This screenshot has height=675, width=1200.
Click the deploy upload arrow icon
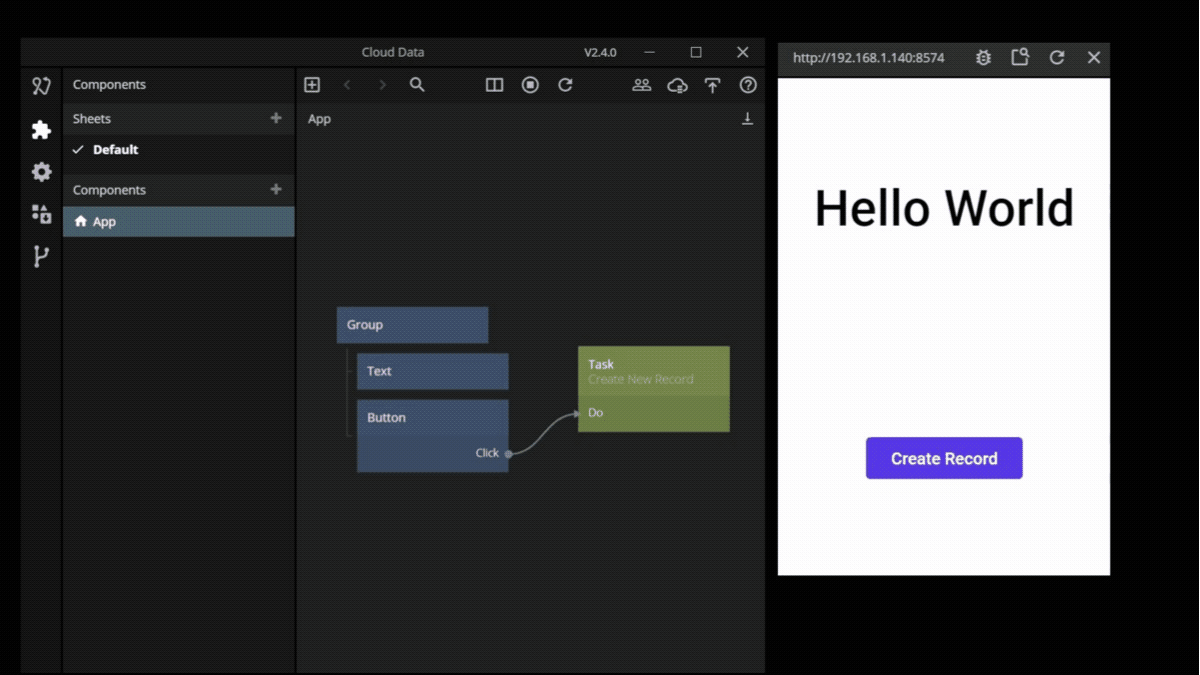(712, 85)
